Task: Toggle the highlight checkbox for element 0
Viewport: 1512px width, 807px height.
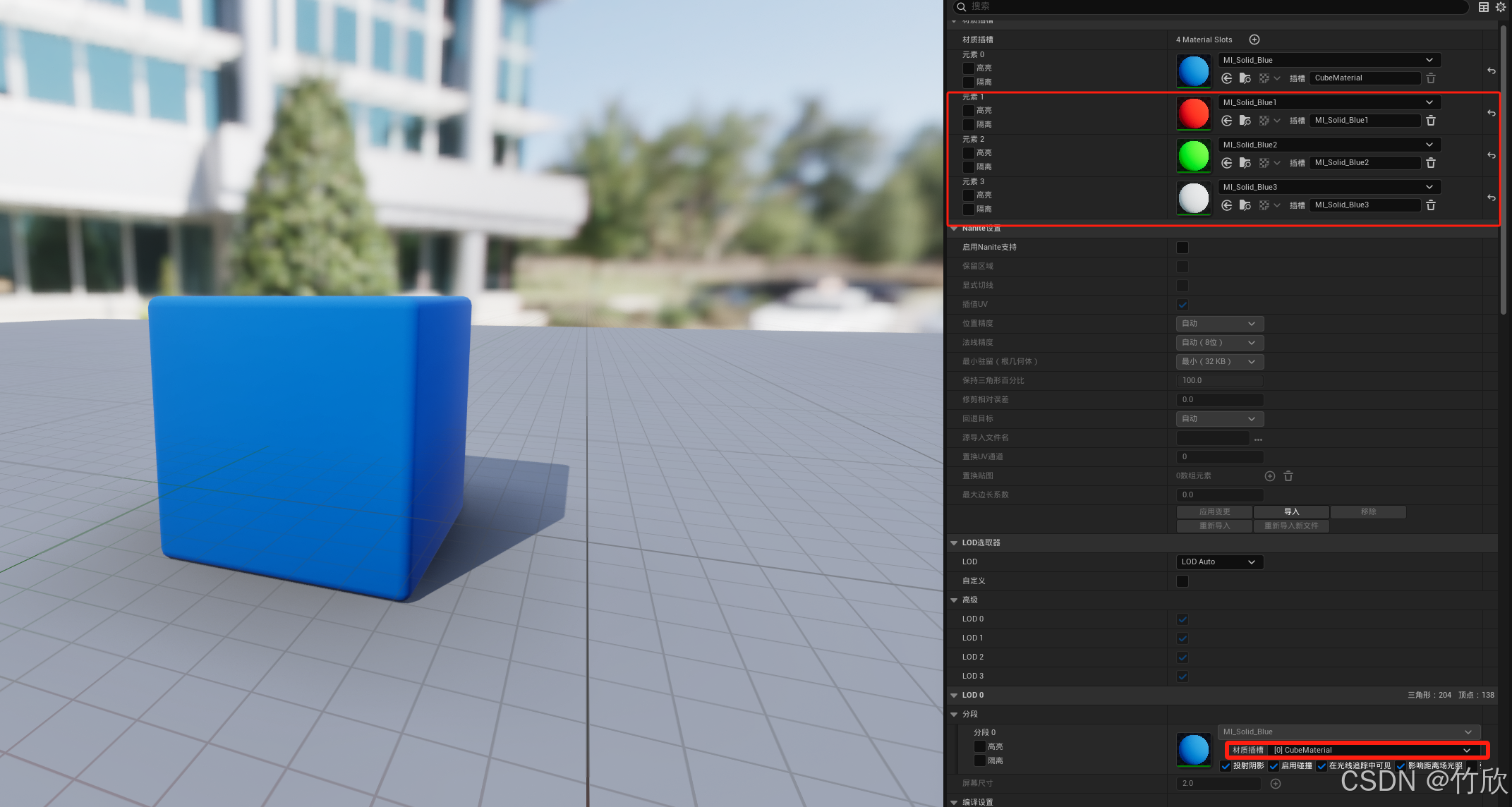Action: [969, 68]
